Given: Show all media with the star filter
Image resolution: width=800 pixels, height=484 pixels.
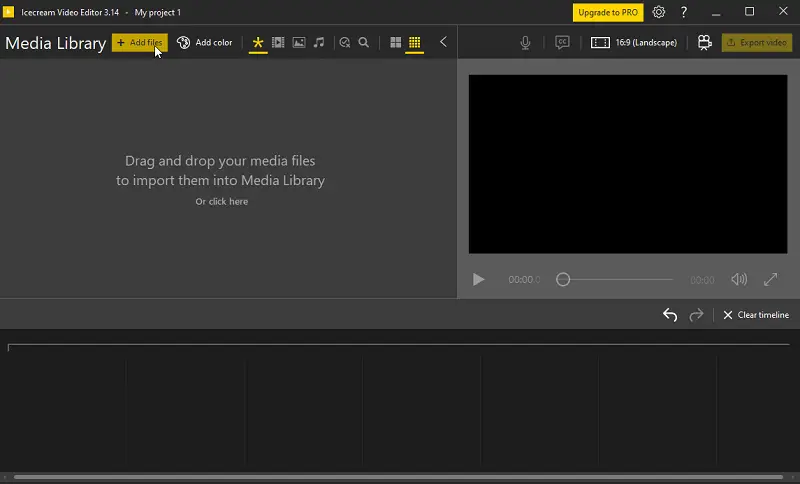Looking at the screenshot, I should [x=258, y=42].
